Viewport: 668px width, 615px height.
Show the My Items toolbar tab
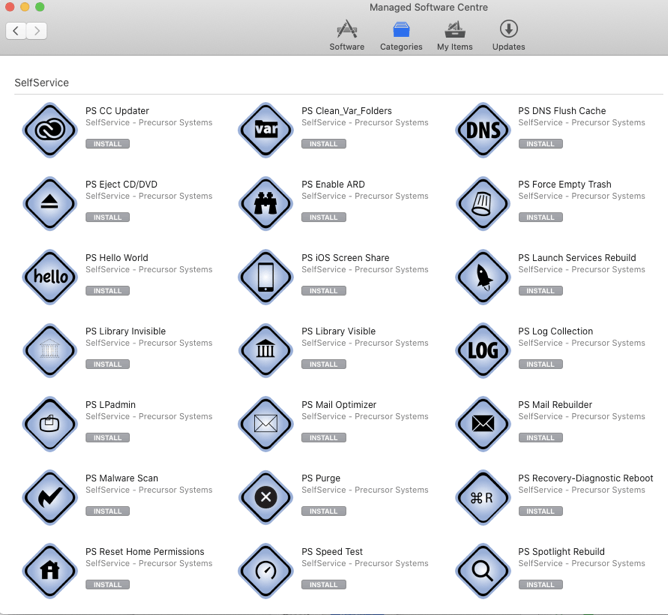pos(455,35)
